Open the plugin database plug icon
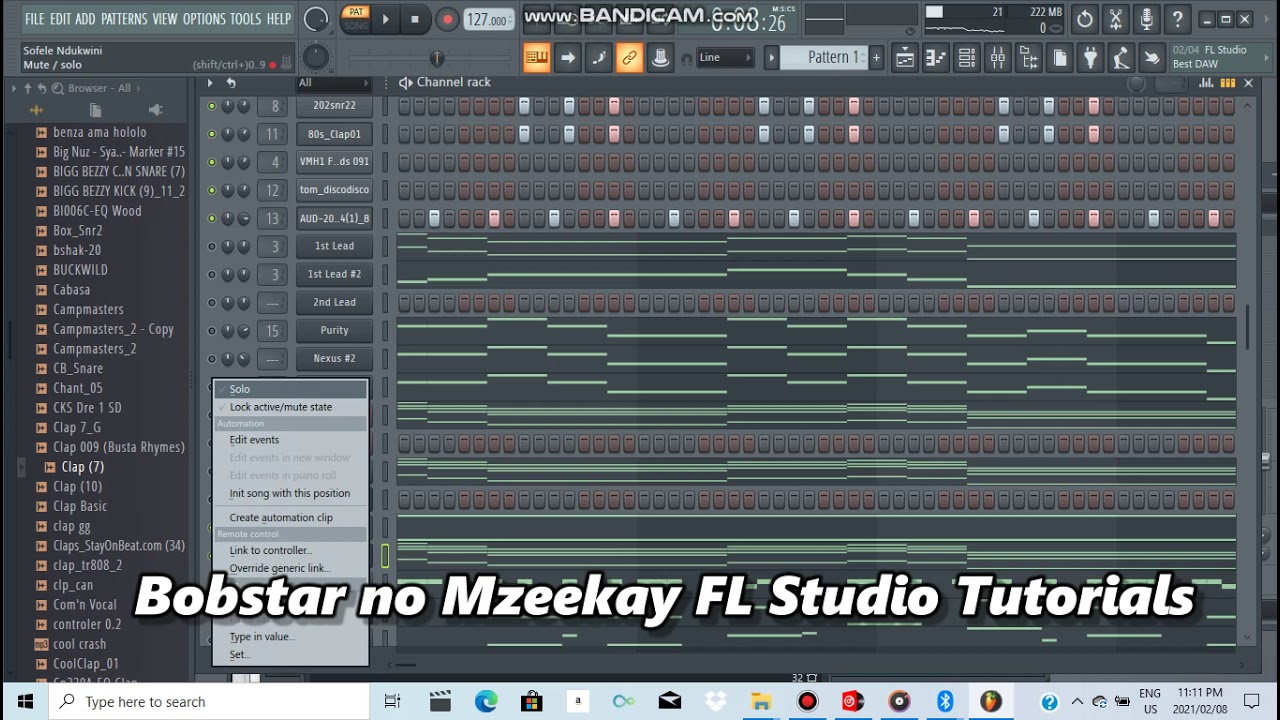The width and height of the screenshot is (1280, 720). point(1090,58)
